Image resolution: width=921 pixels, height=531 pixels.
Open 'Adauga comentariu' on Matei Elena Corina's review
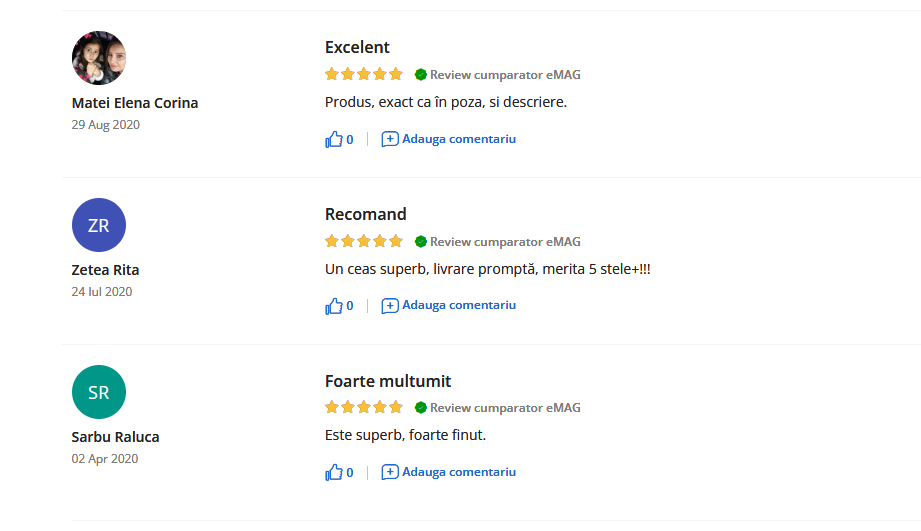(459, 139)
